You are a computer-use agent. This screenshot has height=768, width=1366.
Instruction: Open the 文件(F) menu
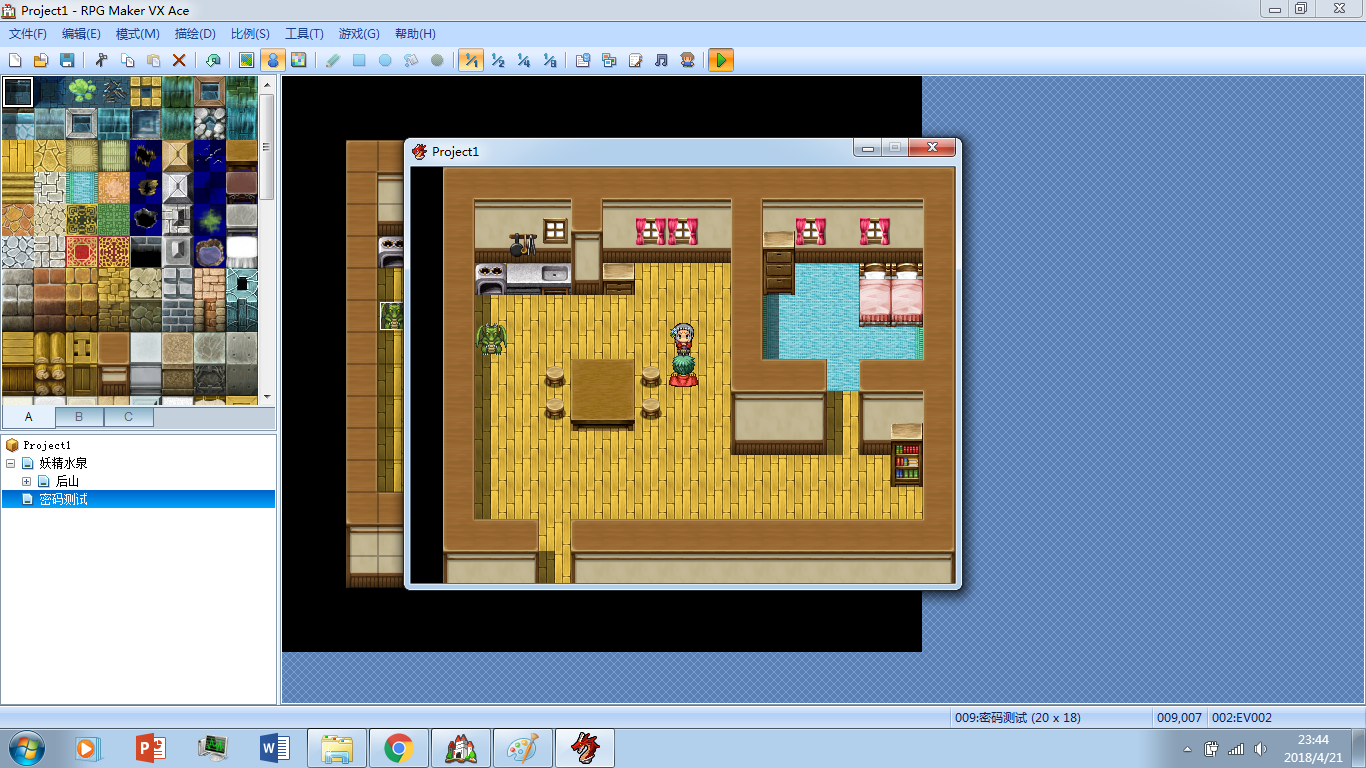point(28,34)
